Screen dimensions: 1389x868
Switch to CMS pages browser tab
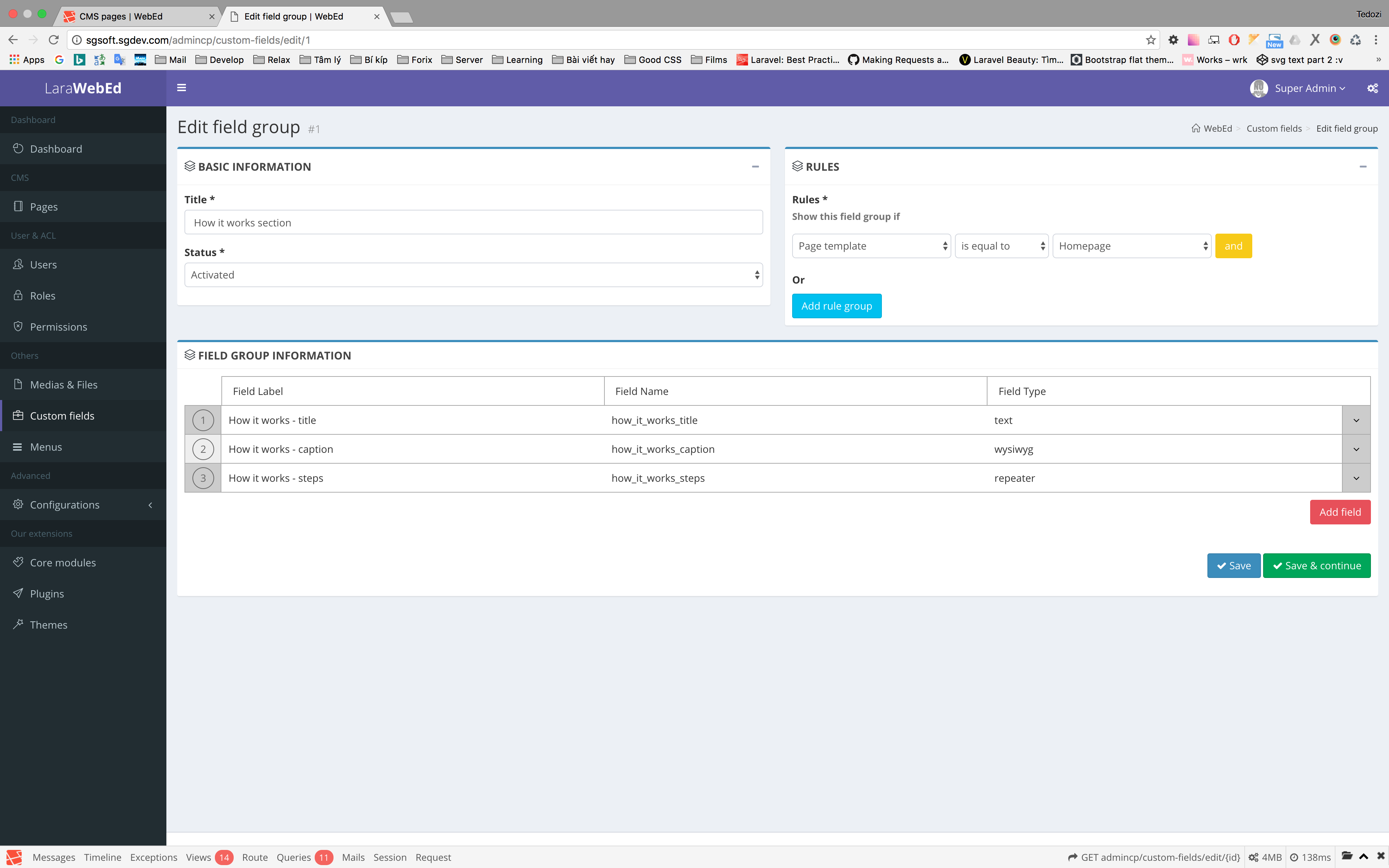click(x=121, y=16)
